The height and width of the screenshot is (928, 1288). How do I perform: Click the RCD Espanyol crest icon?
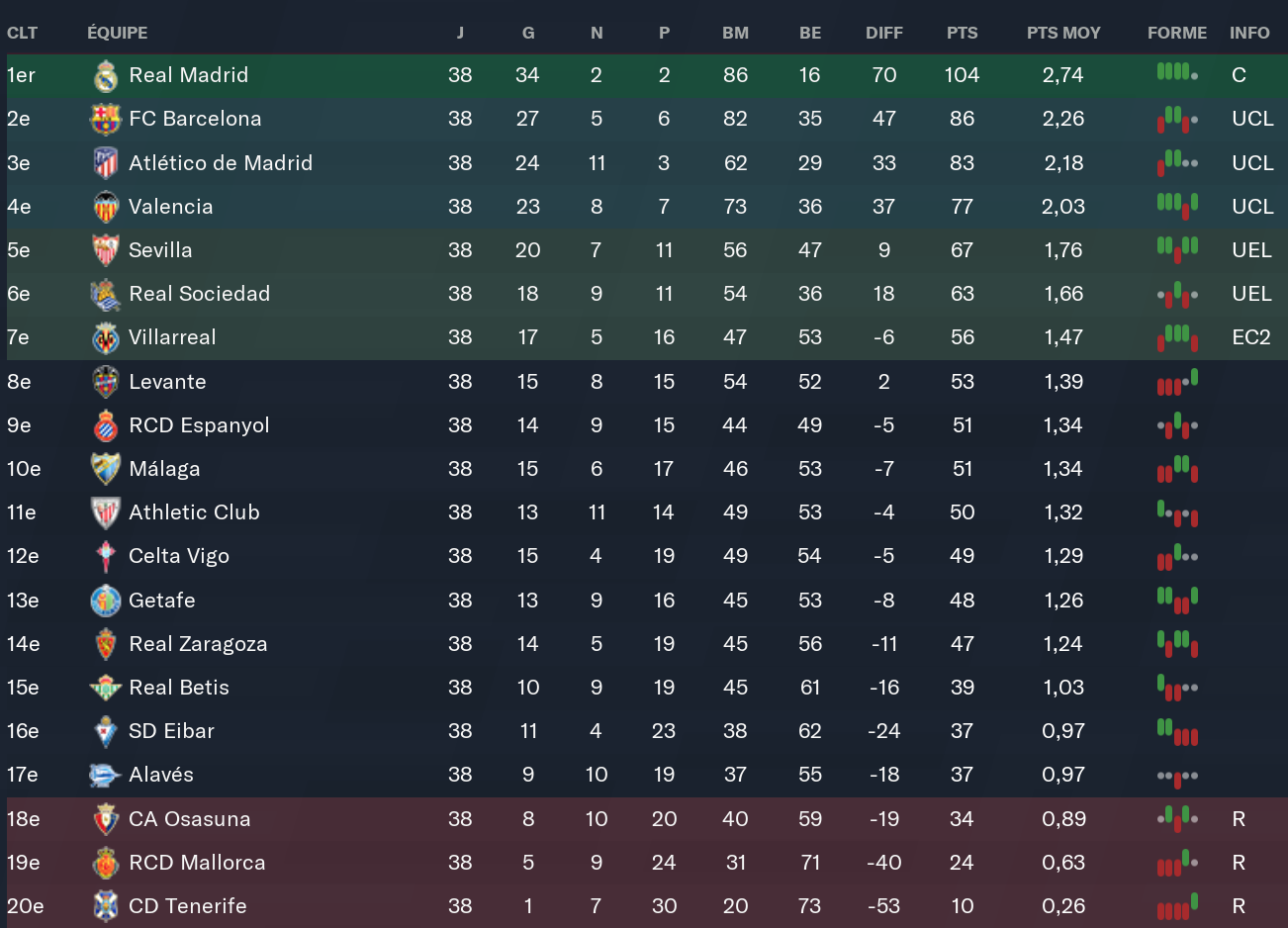tap(106, 425)
